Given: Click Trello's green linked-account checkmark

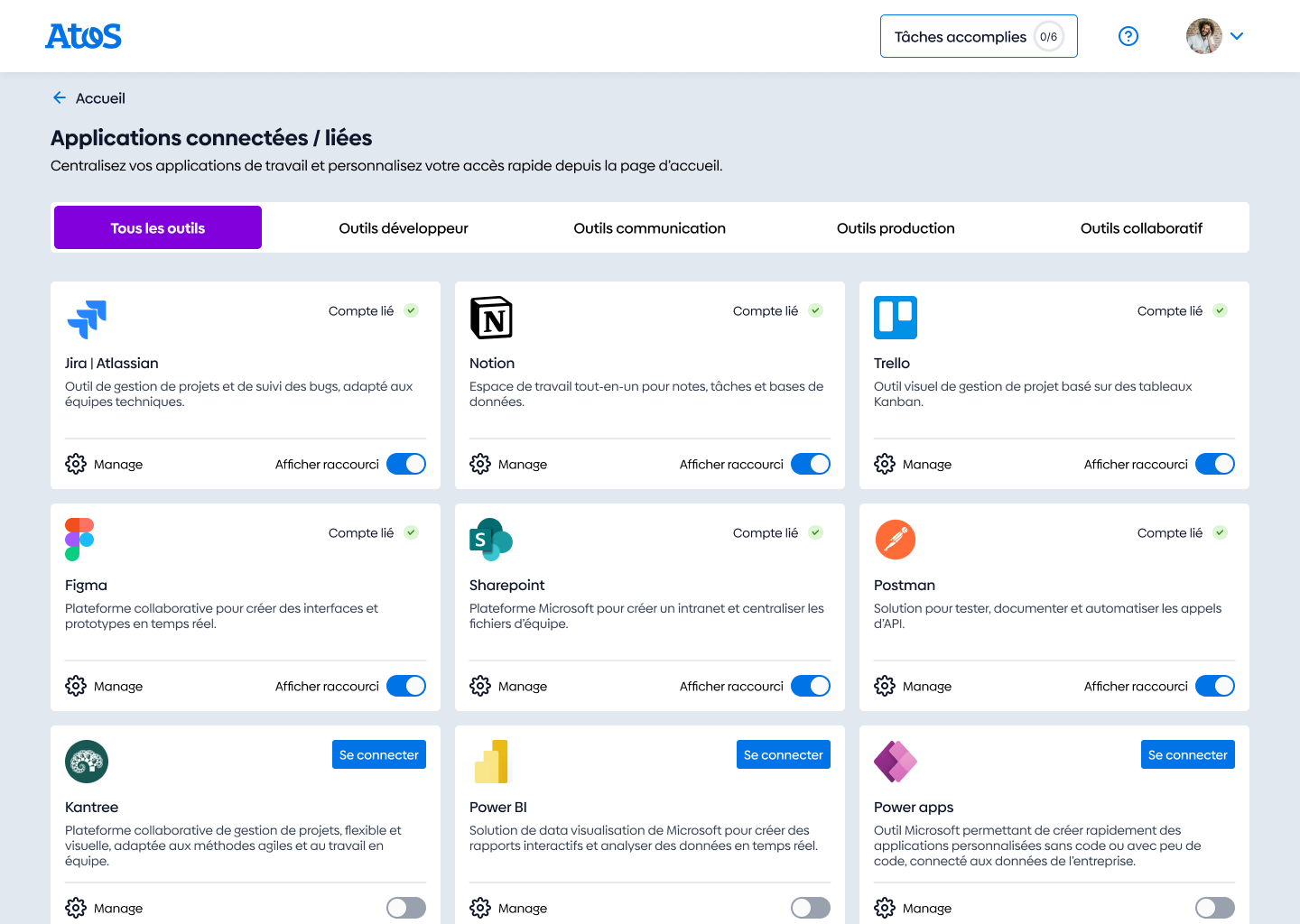Looking at the screenshot, I should 1221,310.
